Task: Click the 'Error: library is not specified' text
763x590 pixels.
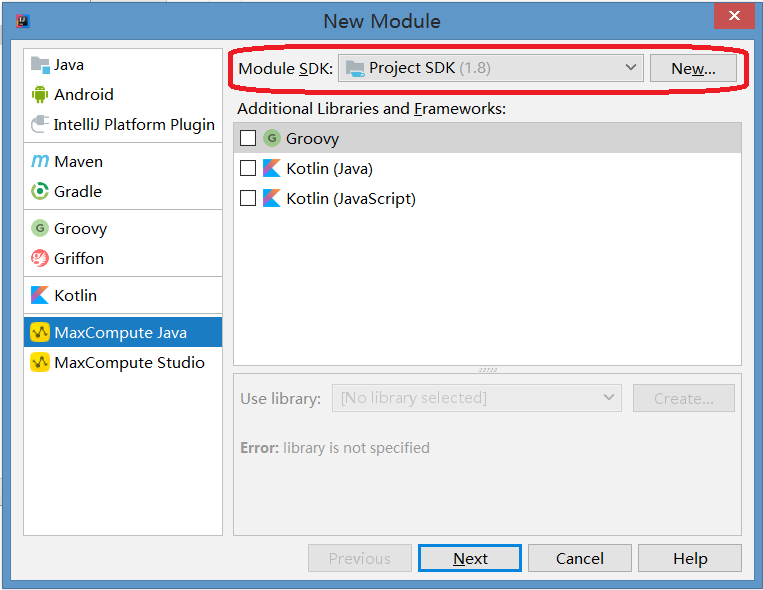Action: coord(335,447)
